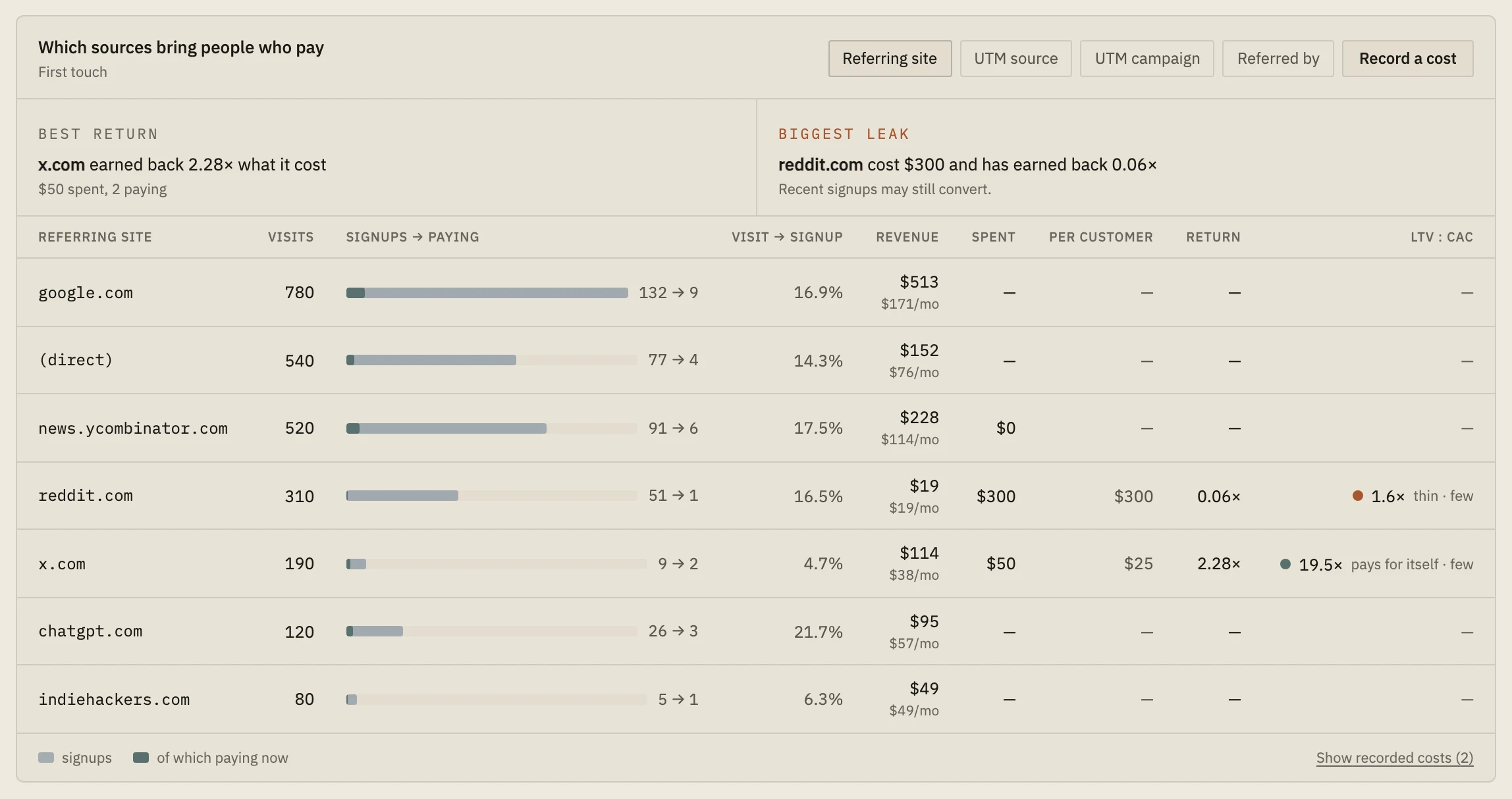Click the $0 spent value for news.ycombinator.com
Image resolution: width=1512 pixels, height=799 pixels.
pyautogui.click(x=1006, y=428)
